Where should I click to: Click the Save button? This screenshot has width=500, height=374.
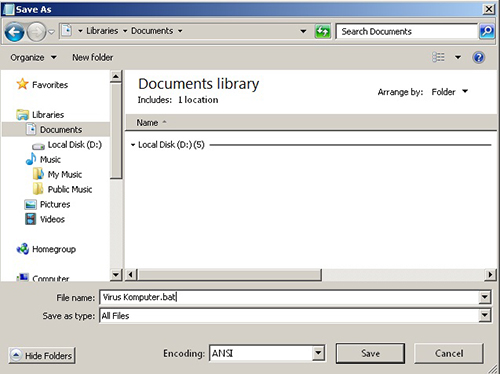[x=370, y=353]
